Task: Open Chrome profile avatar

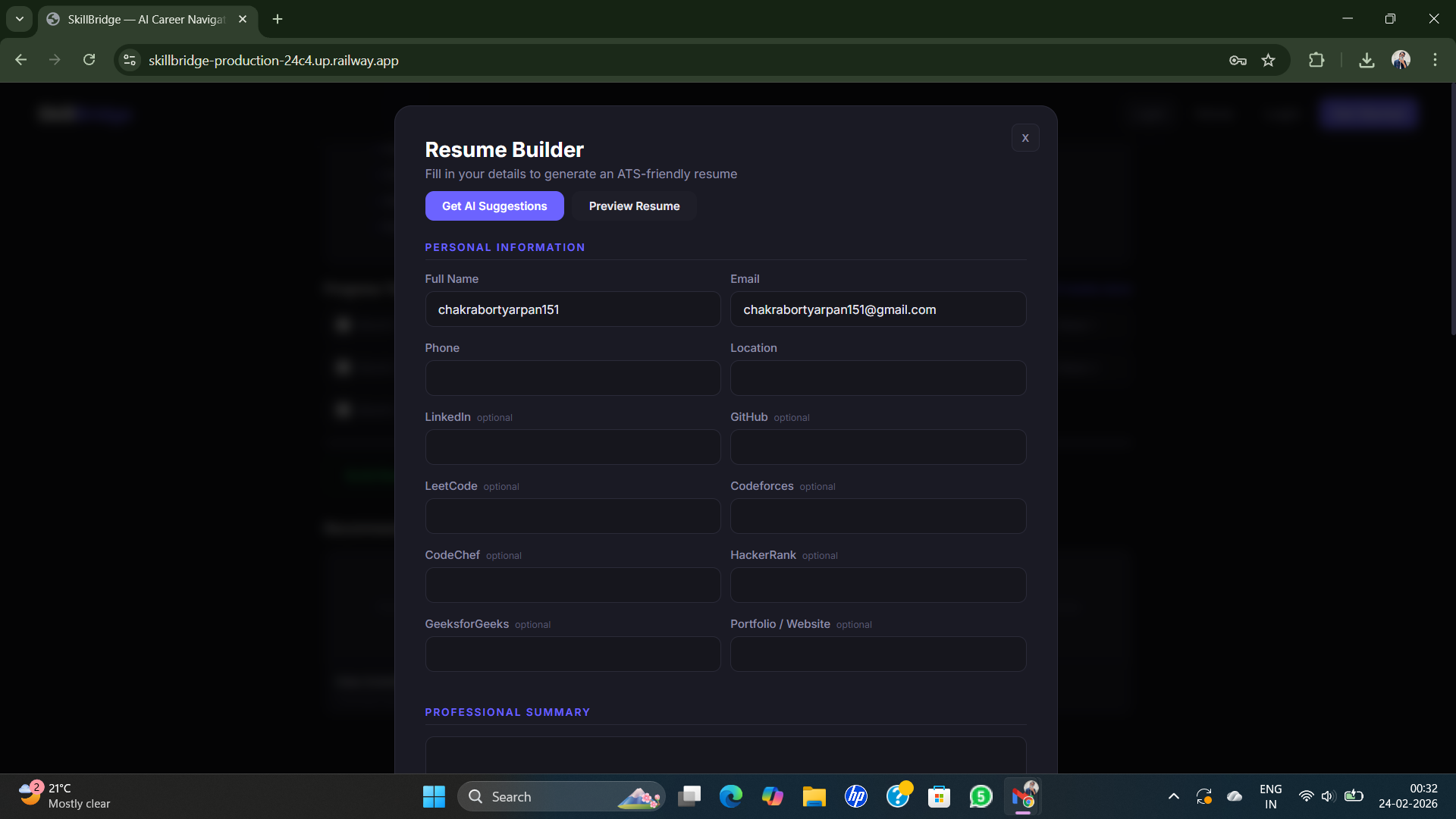Action: [1401, 60]
